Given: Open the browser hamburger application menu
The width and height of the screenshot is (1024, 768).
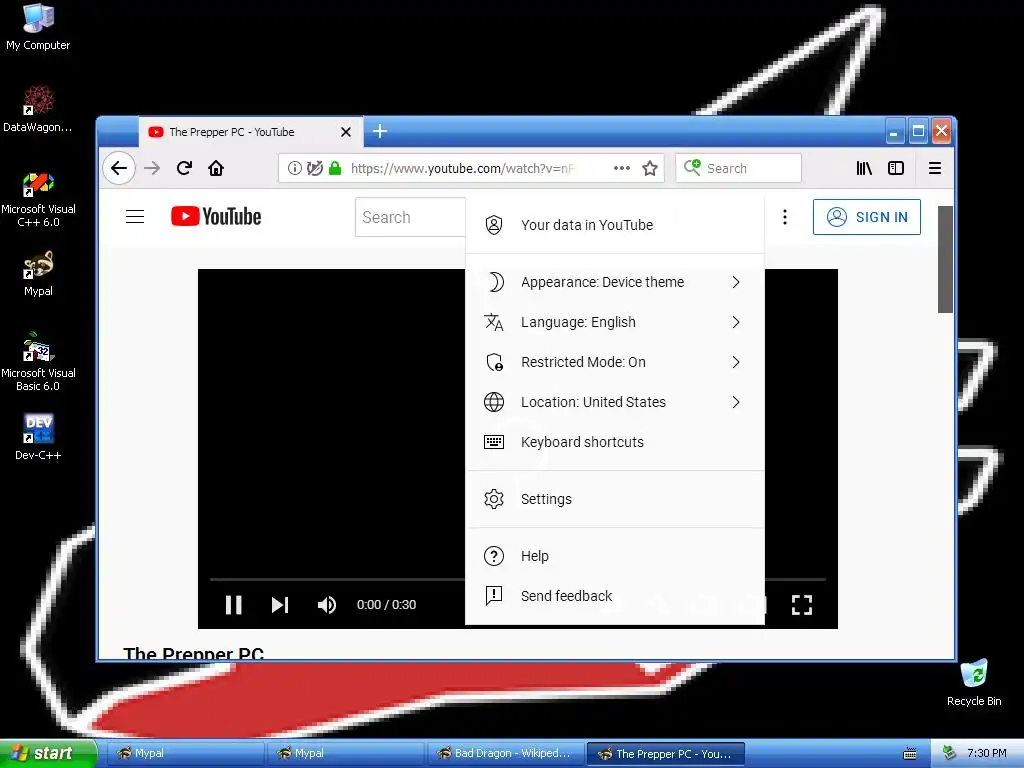Looking at the screenshot, I should 935,168.
